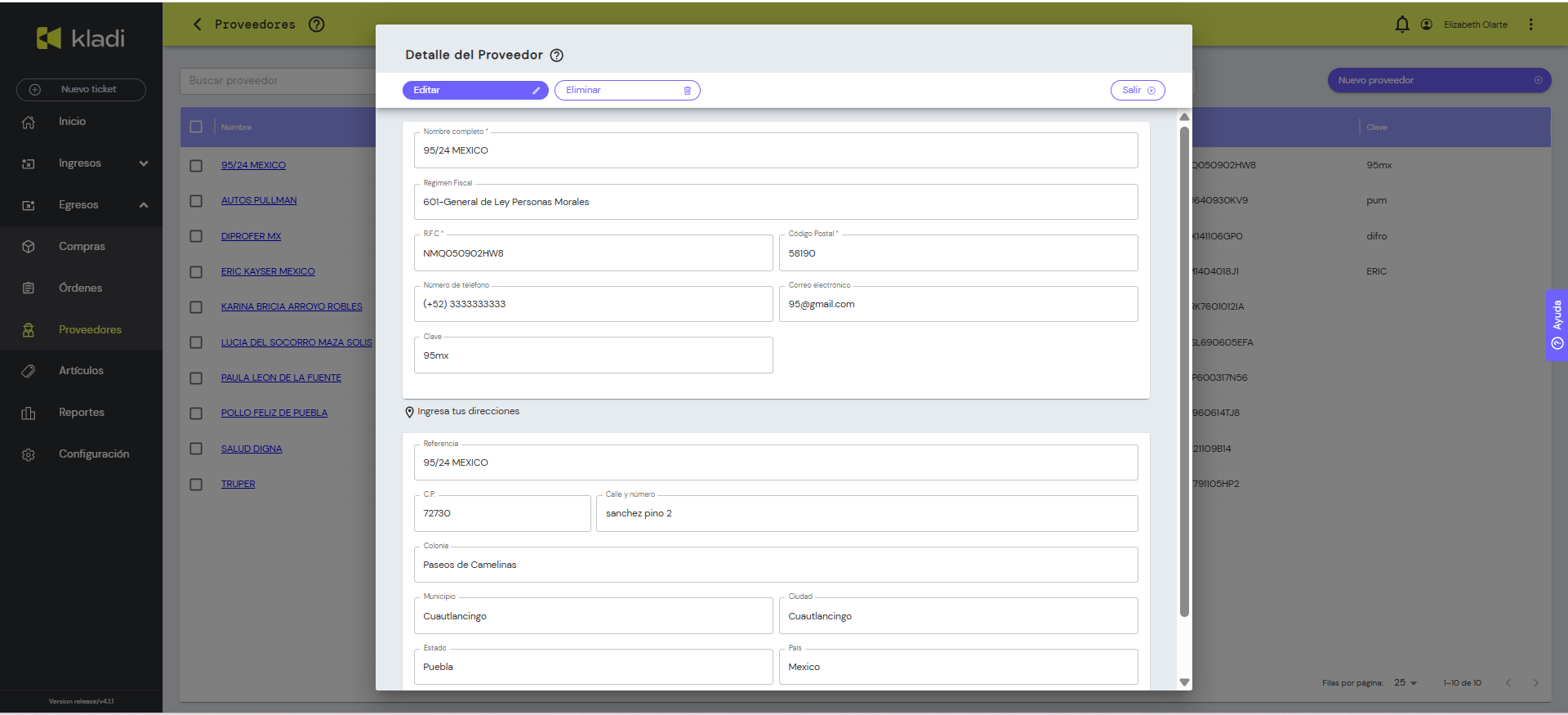1568x715 pixels.
Task: Click the Nuevo proveedor button
Action: pos(1439,80)
